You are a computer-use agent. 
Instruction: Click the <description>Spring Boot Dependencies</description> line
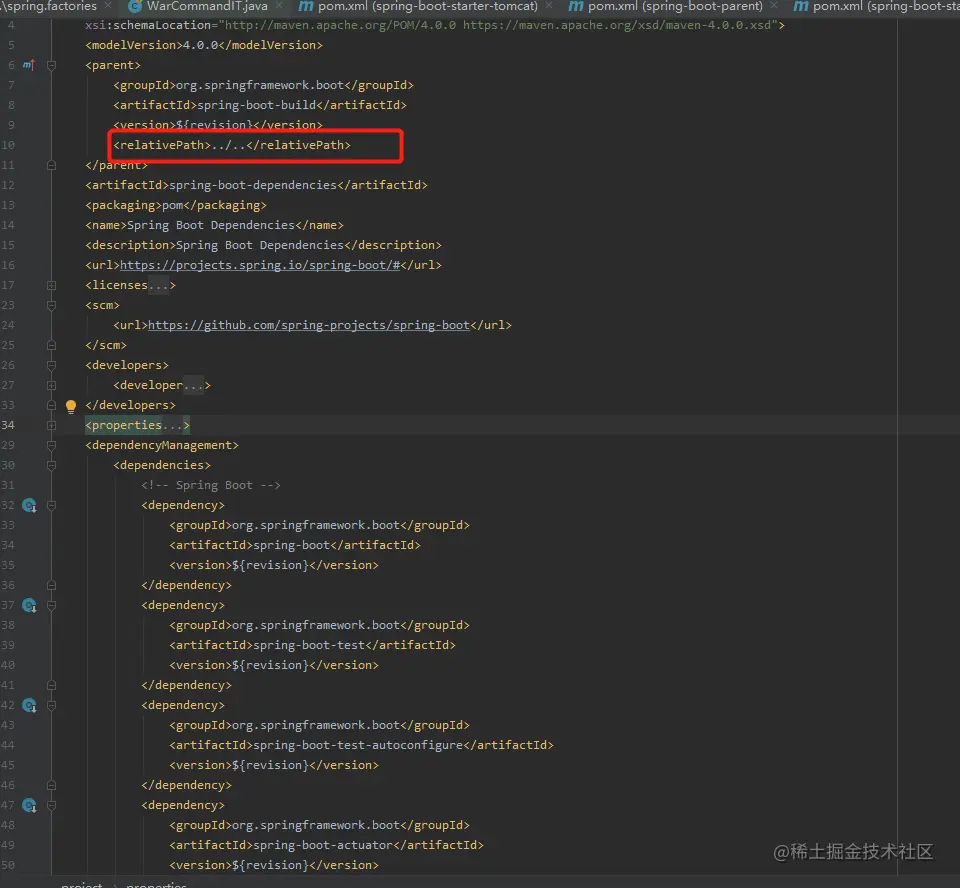[x=263, y=245]
